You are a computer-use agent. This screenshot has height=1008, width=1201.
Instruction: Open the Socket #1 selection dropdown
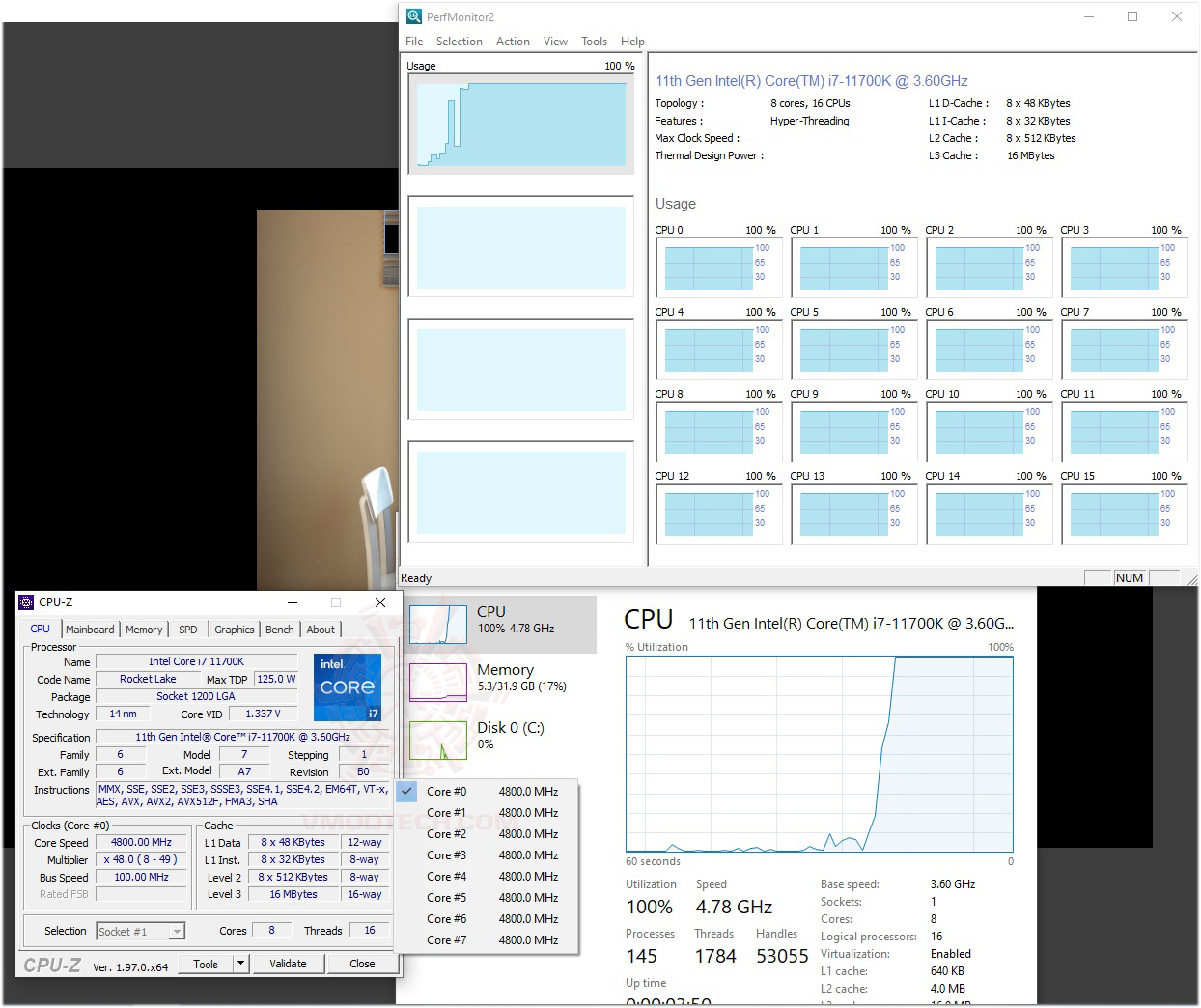(x=140, y=932)
